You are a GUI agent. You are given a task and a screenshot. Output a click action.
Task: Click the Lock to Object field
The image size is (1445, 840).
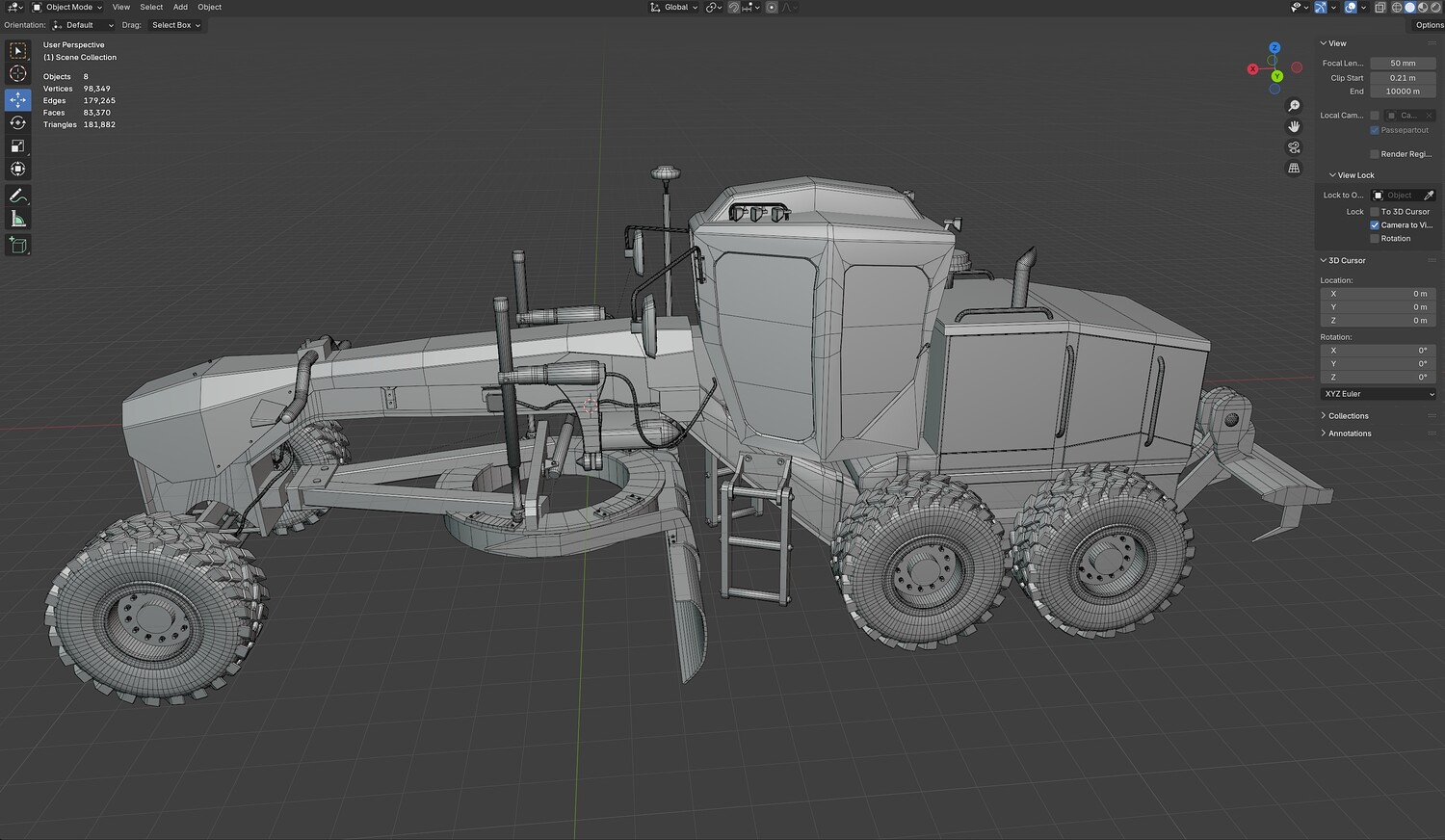coord(1397,196)
